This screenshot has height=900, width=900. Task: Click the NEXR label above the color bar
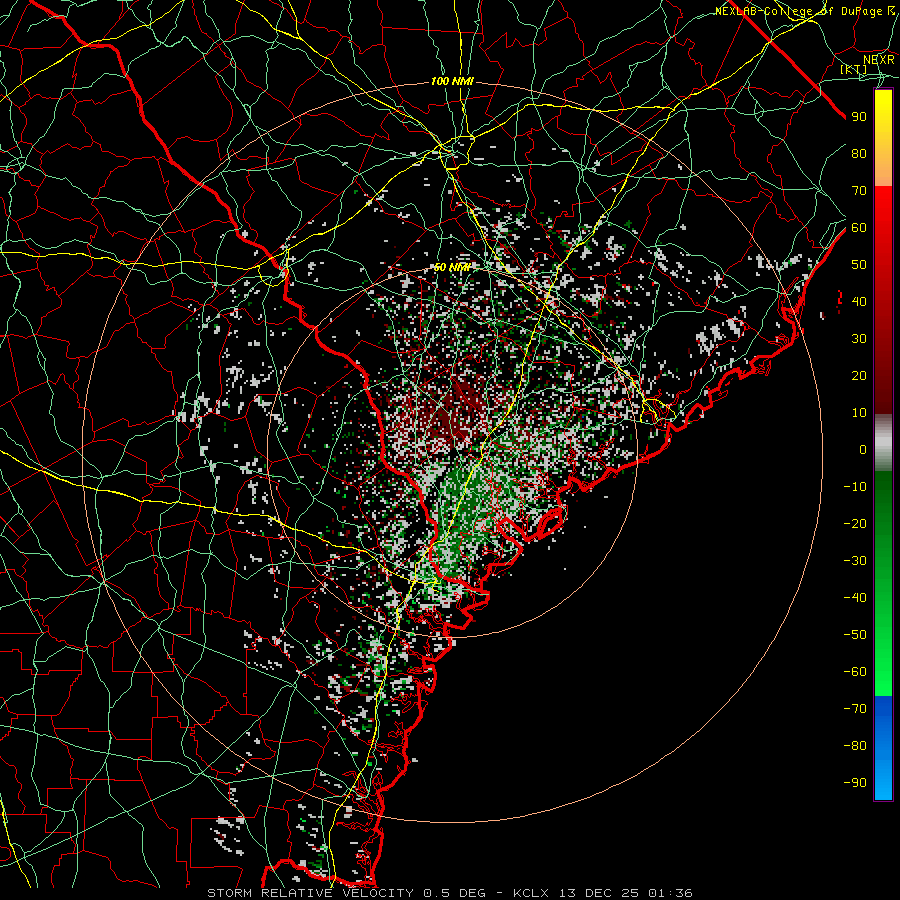click(879, 60)
